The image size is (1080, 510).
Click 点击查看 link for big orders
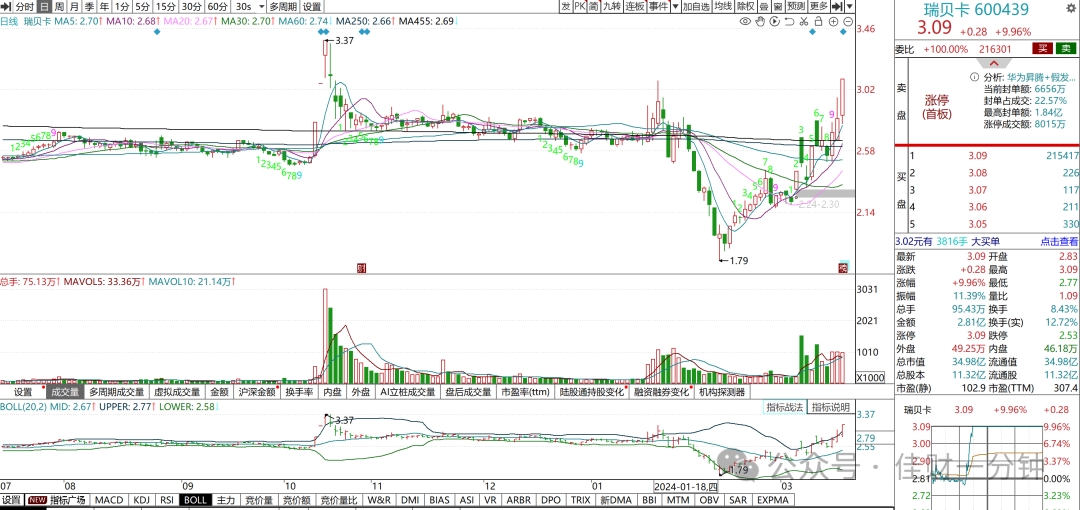point(1059,241)
